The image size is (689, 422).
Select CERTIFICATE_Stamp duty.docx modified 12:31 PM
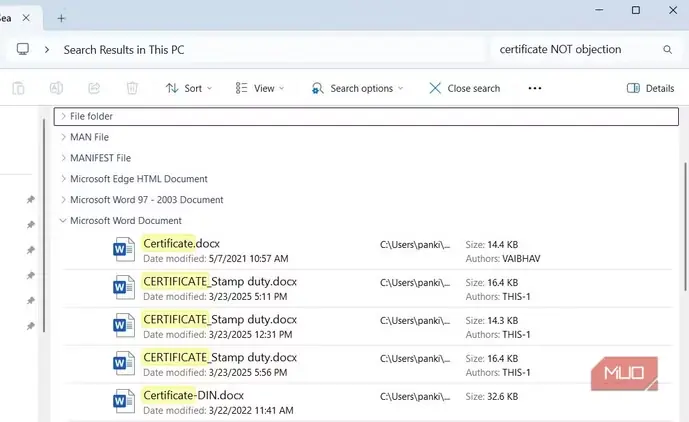point(220,319)
